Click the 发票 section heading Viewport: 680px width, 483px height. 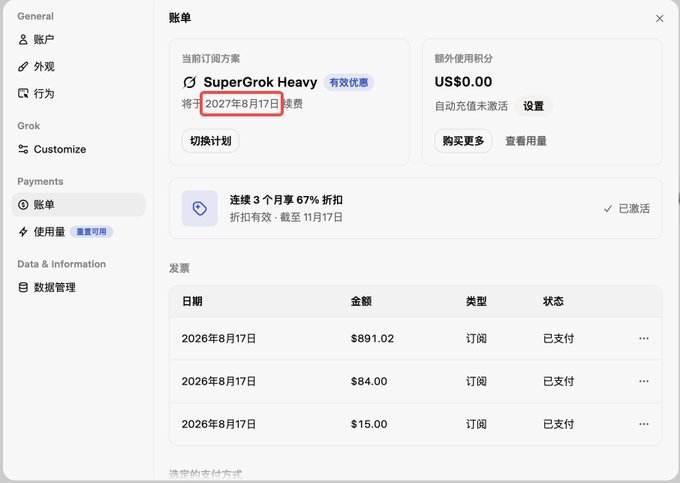click(179, 268)
